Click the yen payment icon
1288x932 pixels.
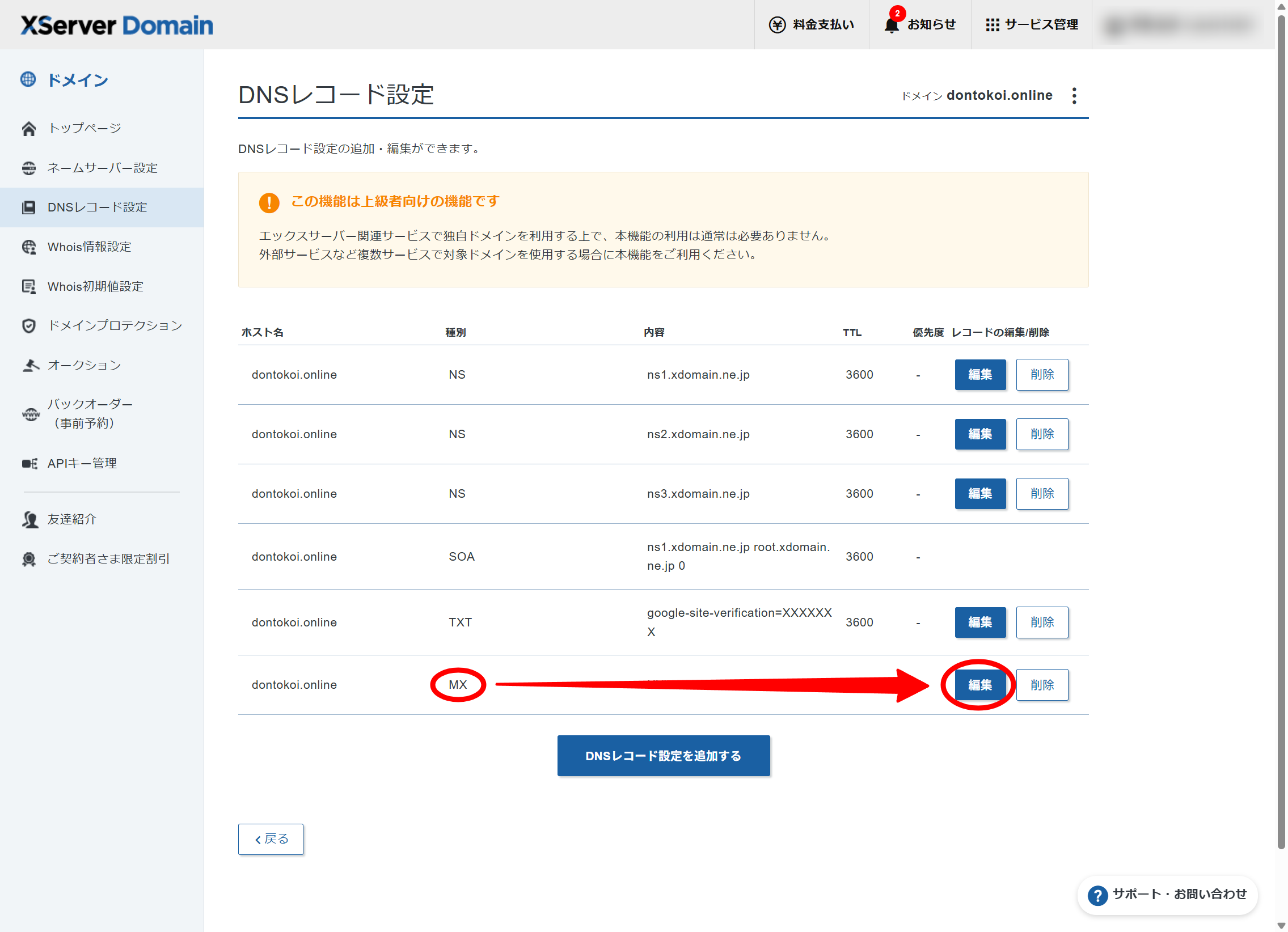pyautogui.click(x=777, y=25)
